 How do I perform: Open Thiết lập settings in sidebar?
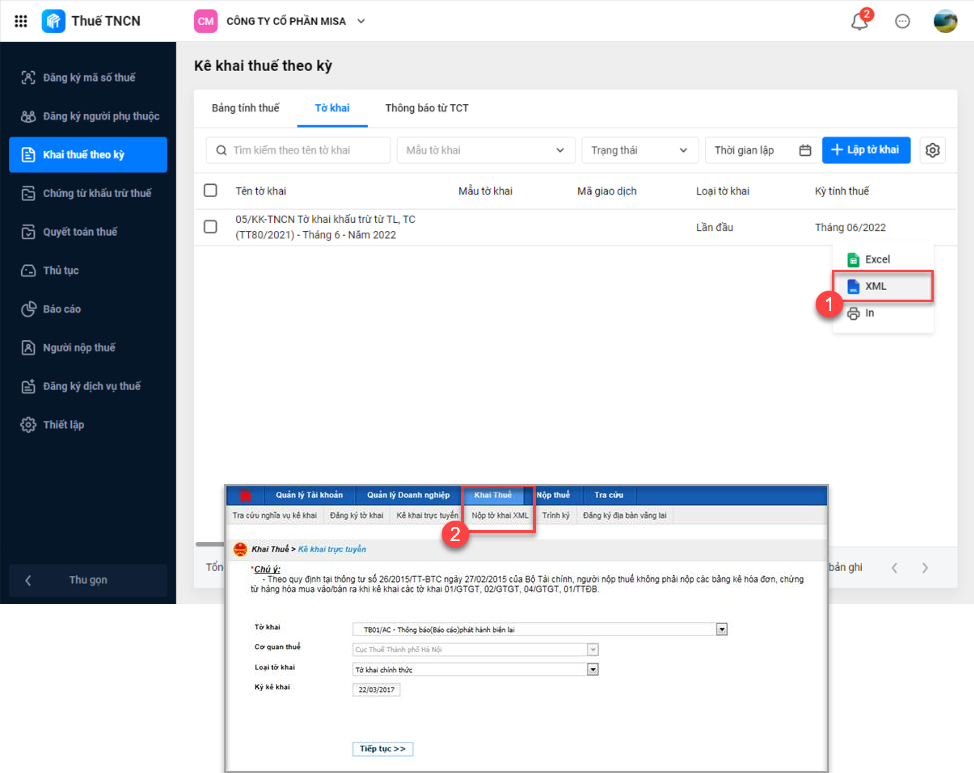click(x=88, y=424)
